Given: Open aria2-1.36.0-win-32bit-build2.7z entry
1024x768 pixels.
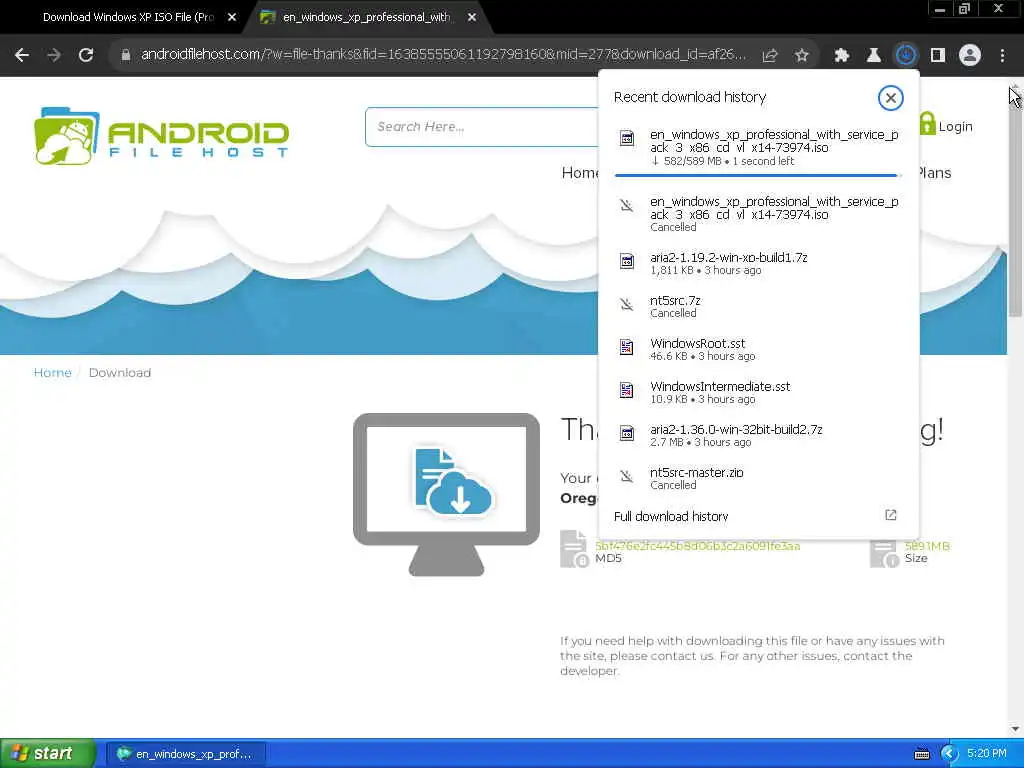Looking at the screenshot, I should tap(758, 435).
